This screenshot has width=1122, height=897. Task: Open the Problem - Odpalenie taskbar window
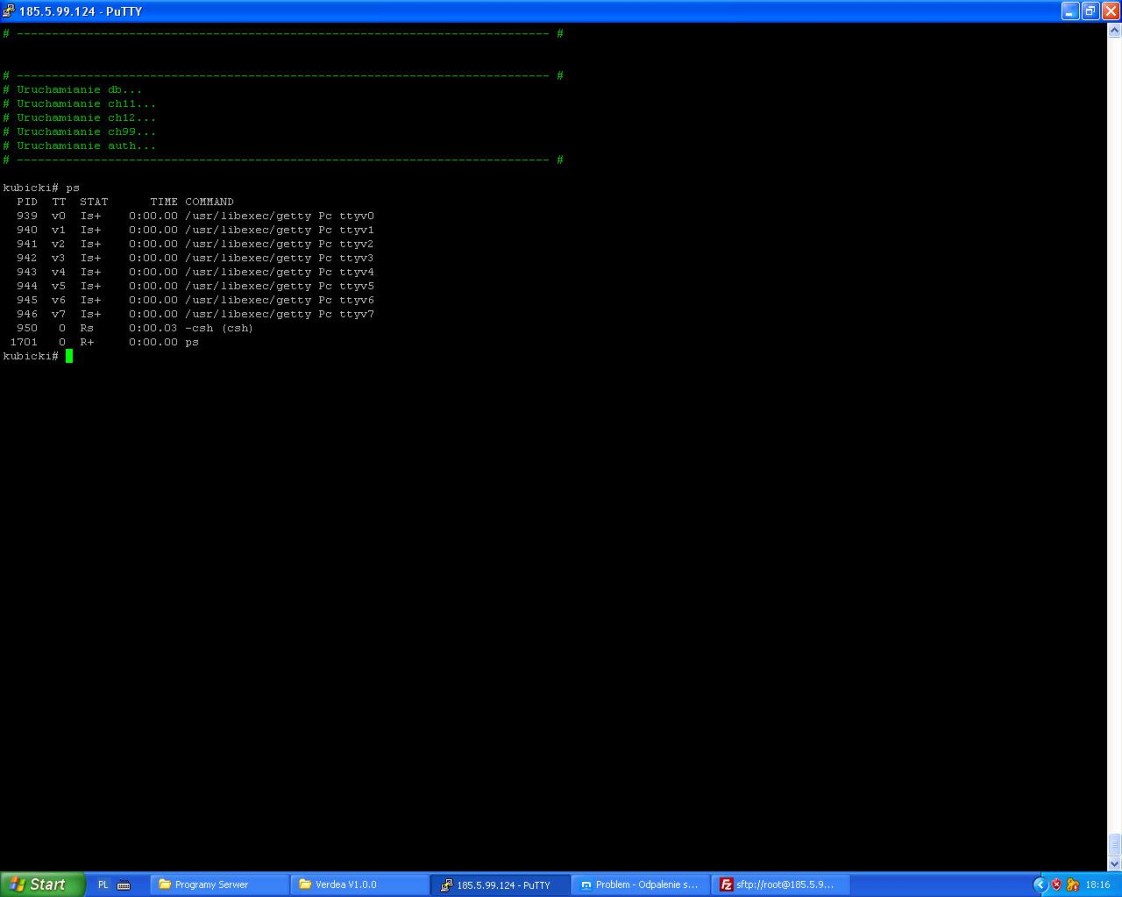640,885
